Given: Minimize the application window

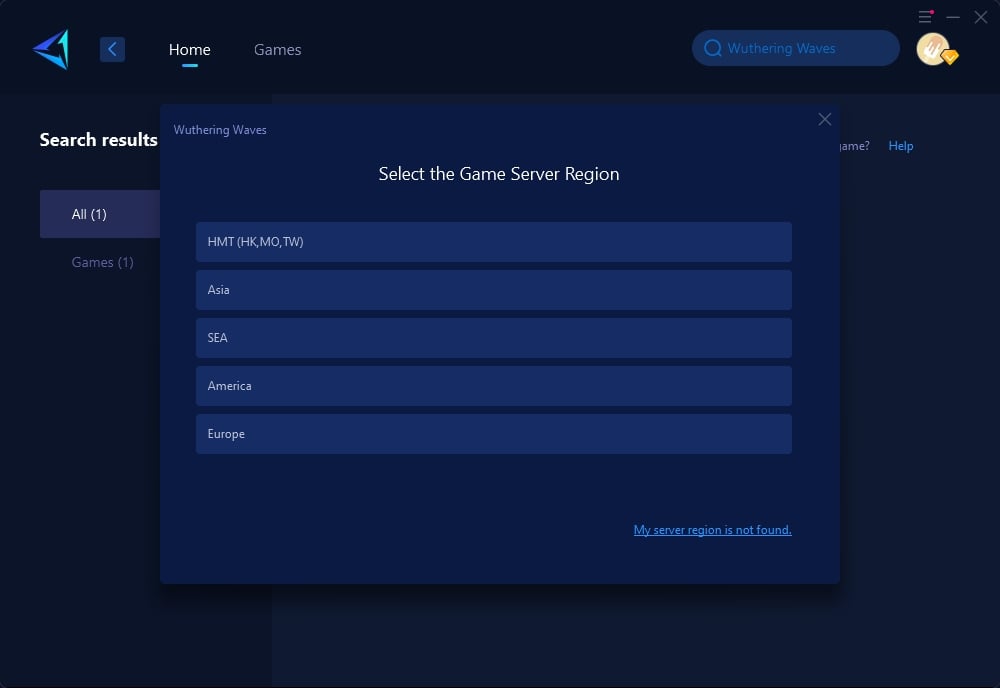Looking at the screenshot, I should click(x=953, y=17).
